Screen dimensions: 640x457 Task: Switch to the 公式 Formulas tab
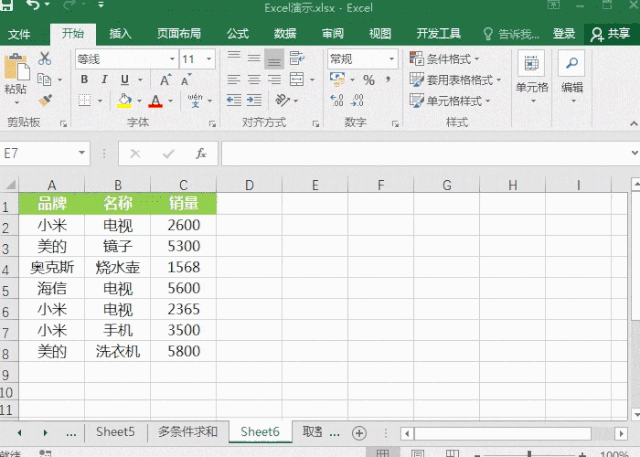tap(238, 33)
